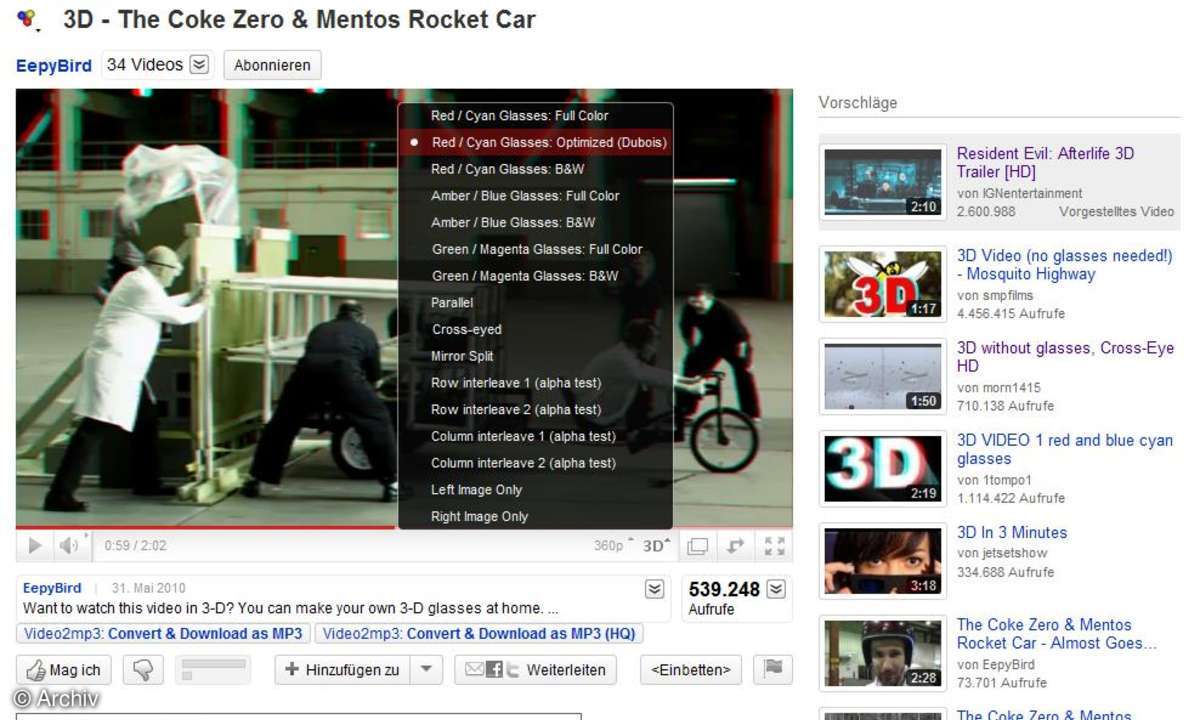1200x720 pixels.
Task: Open Rocket Car - Almost Goes thumbnail
Action: coord(882,653)
